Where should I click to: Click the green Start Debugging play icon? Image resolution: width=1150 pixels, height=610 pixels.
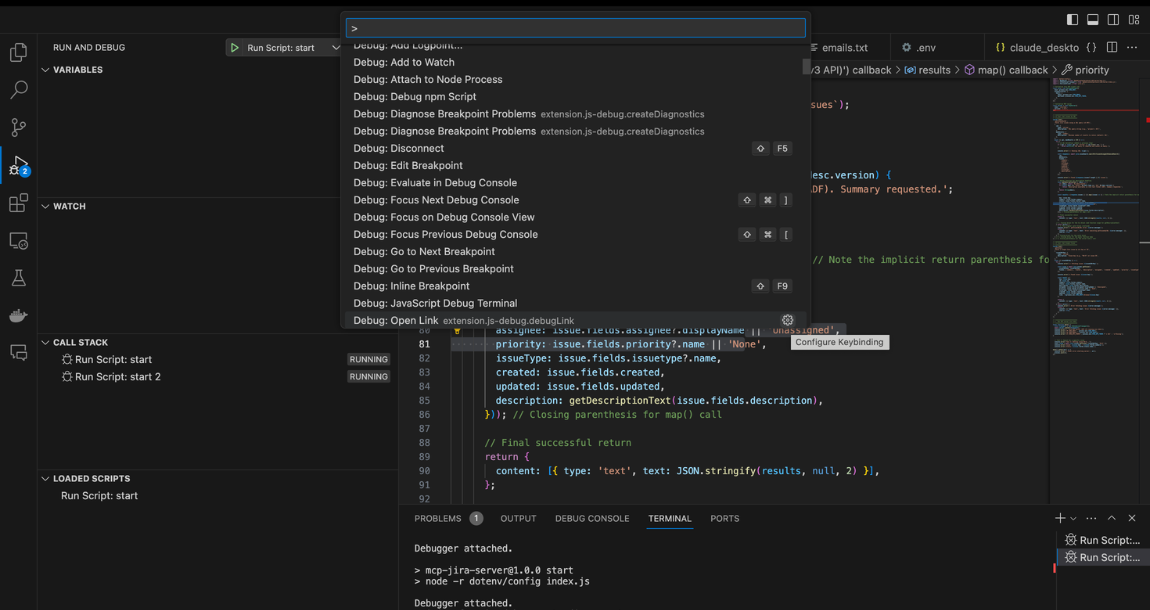[235, 48]
